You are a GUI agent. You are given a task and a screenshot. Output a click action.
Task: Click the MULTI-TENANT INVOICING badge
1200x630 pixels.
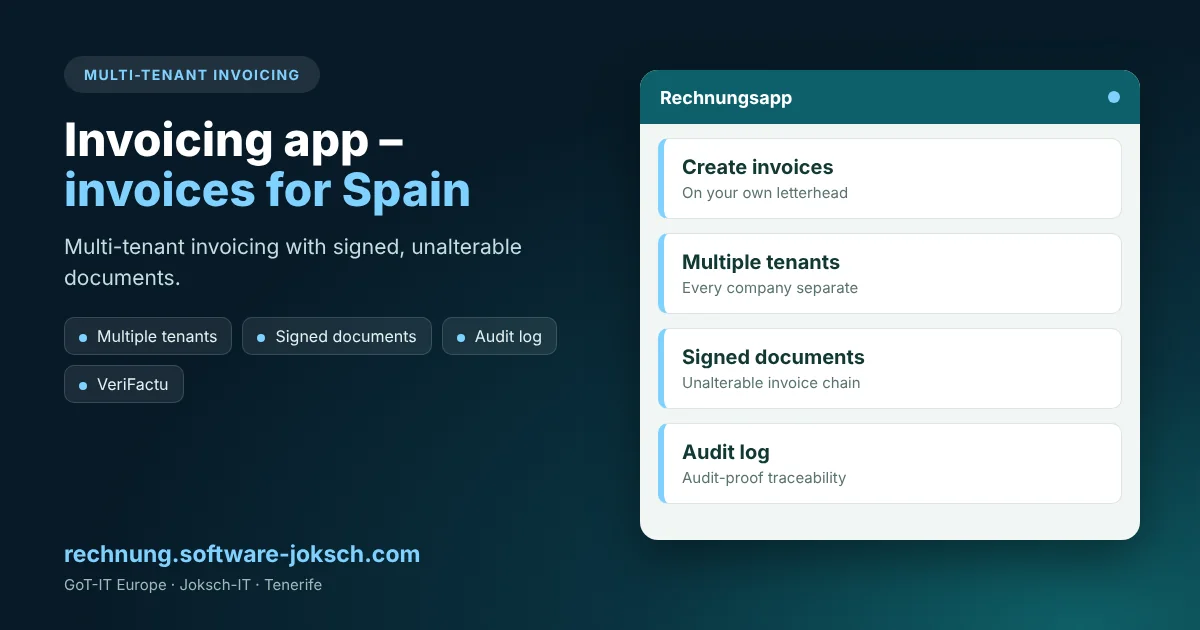pos(192,75)
